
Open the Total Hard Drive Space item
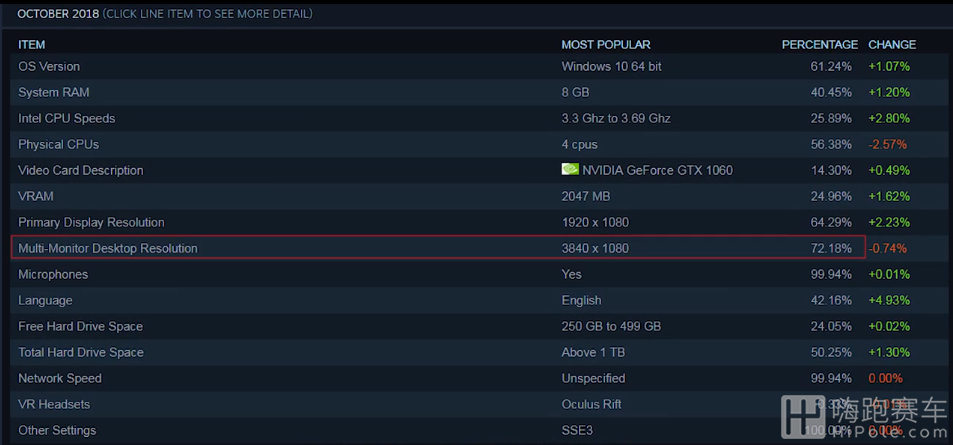click(476, 353)
